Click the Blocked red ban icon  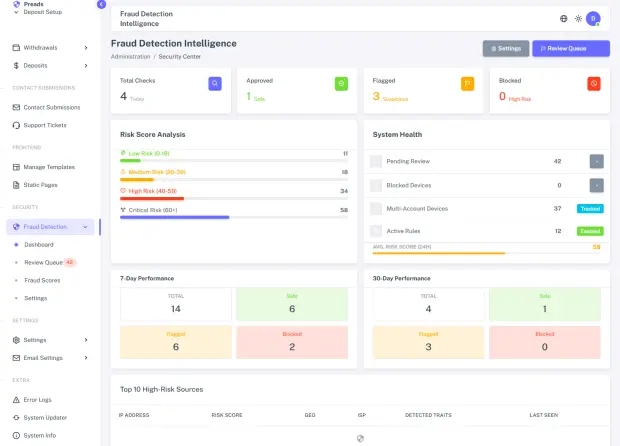(x=594, y=83)
